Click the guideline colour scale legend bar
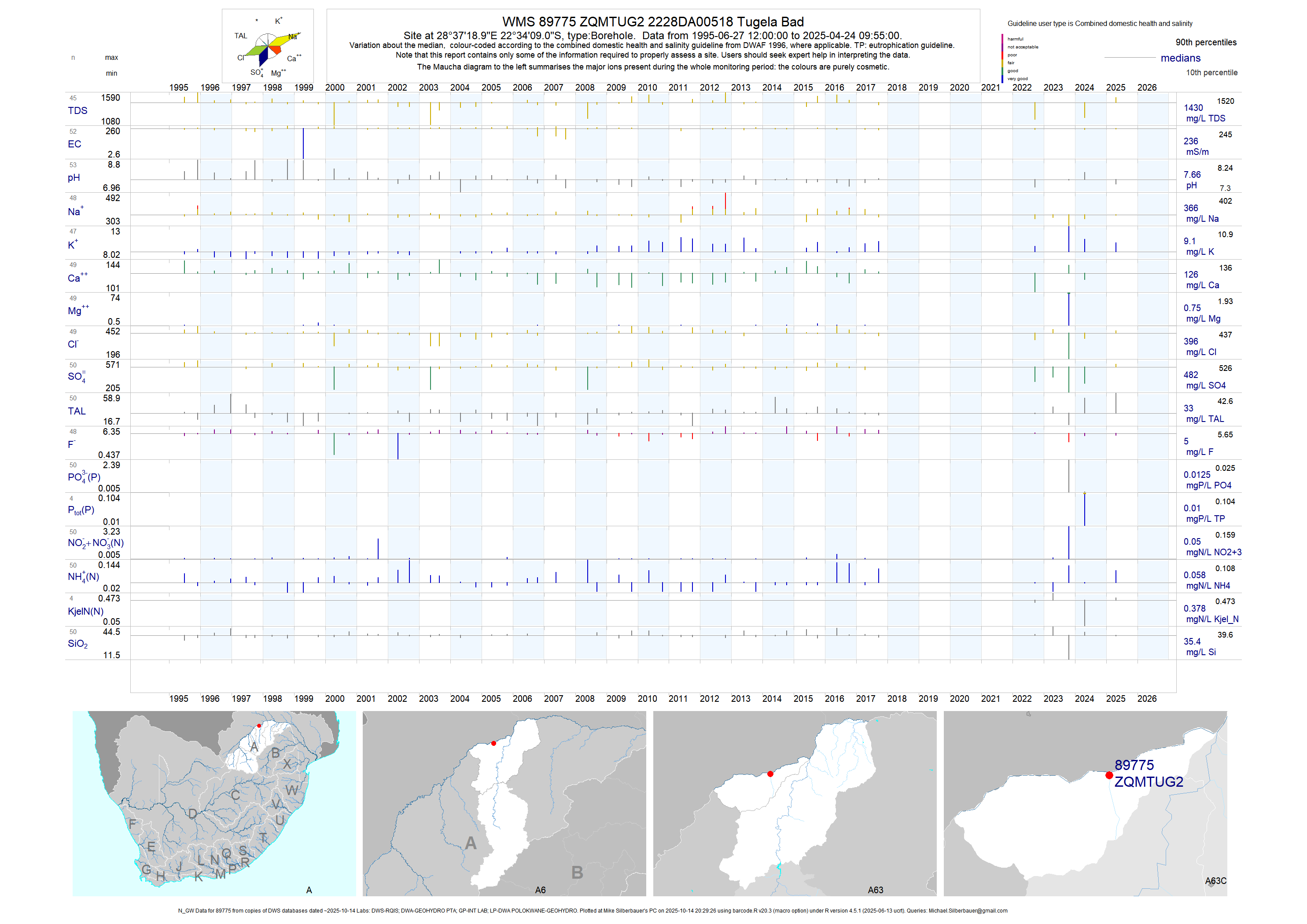Image resolution: width=1307 pixels, height=924 pixels. (1002, 58)
